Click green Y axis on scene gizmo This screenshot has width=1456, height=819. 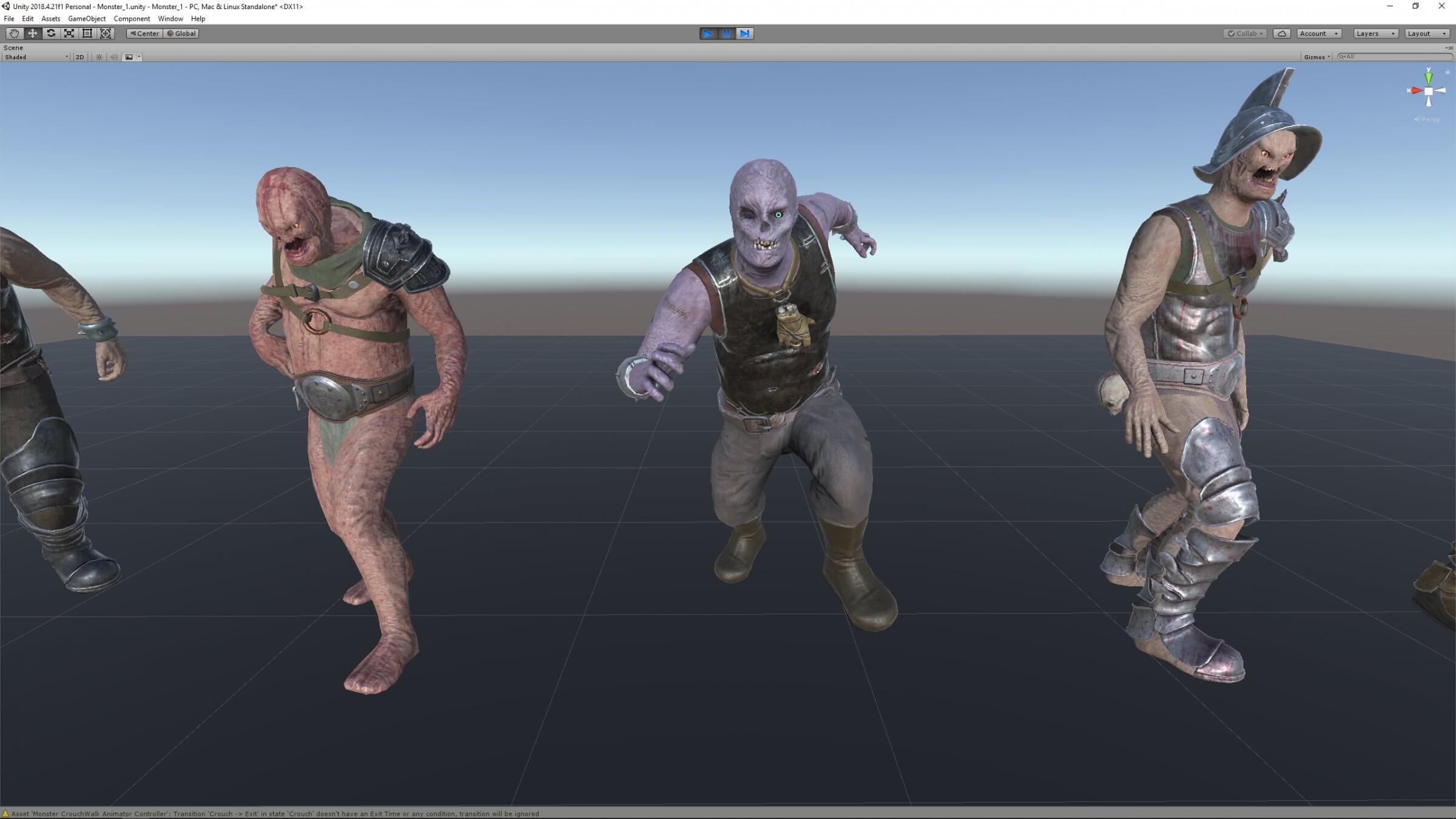(x=1429, y=77)
